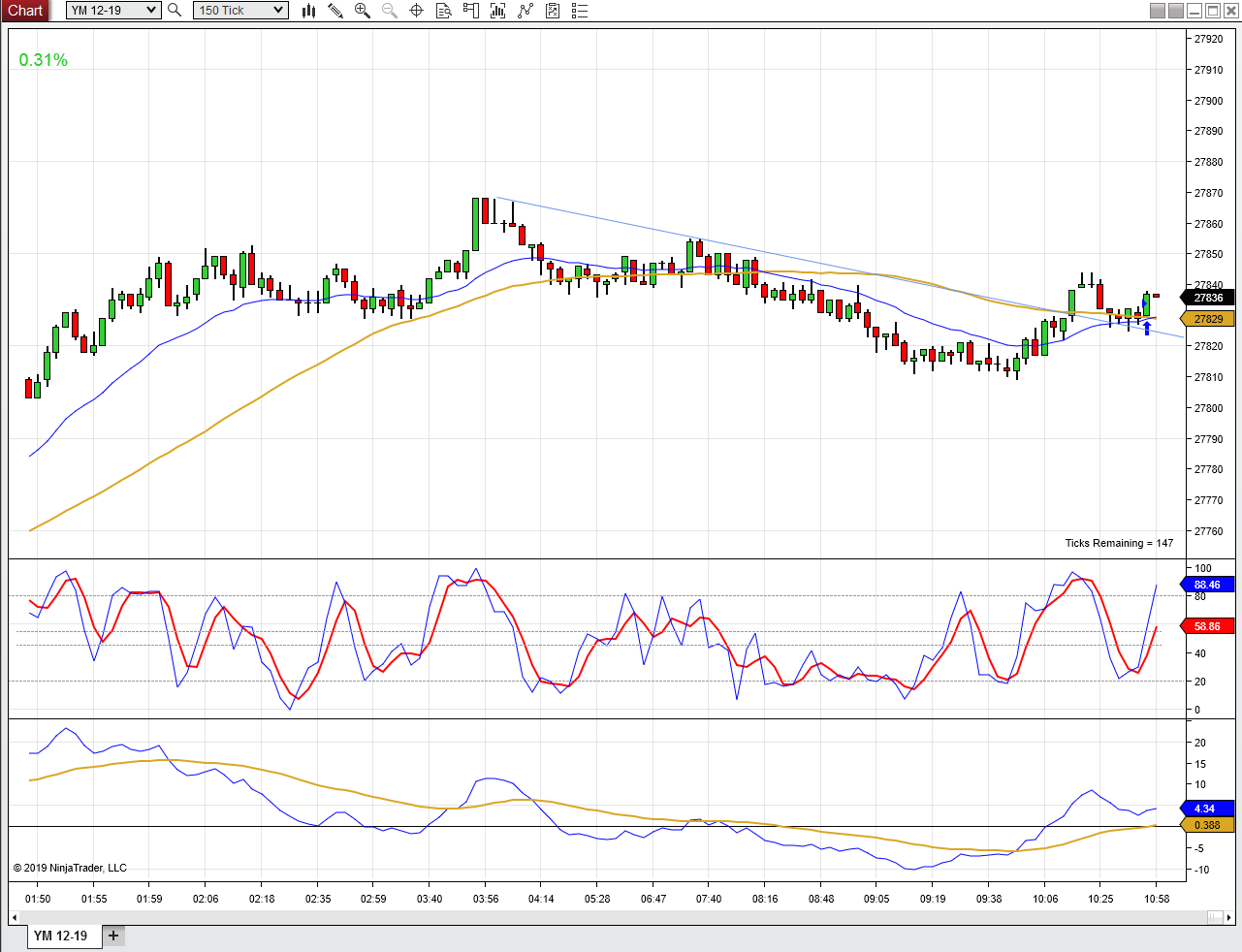Open the Data Box icon

click(444, 11)
